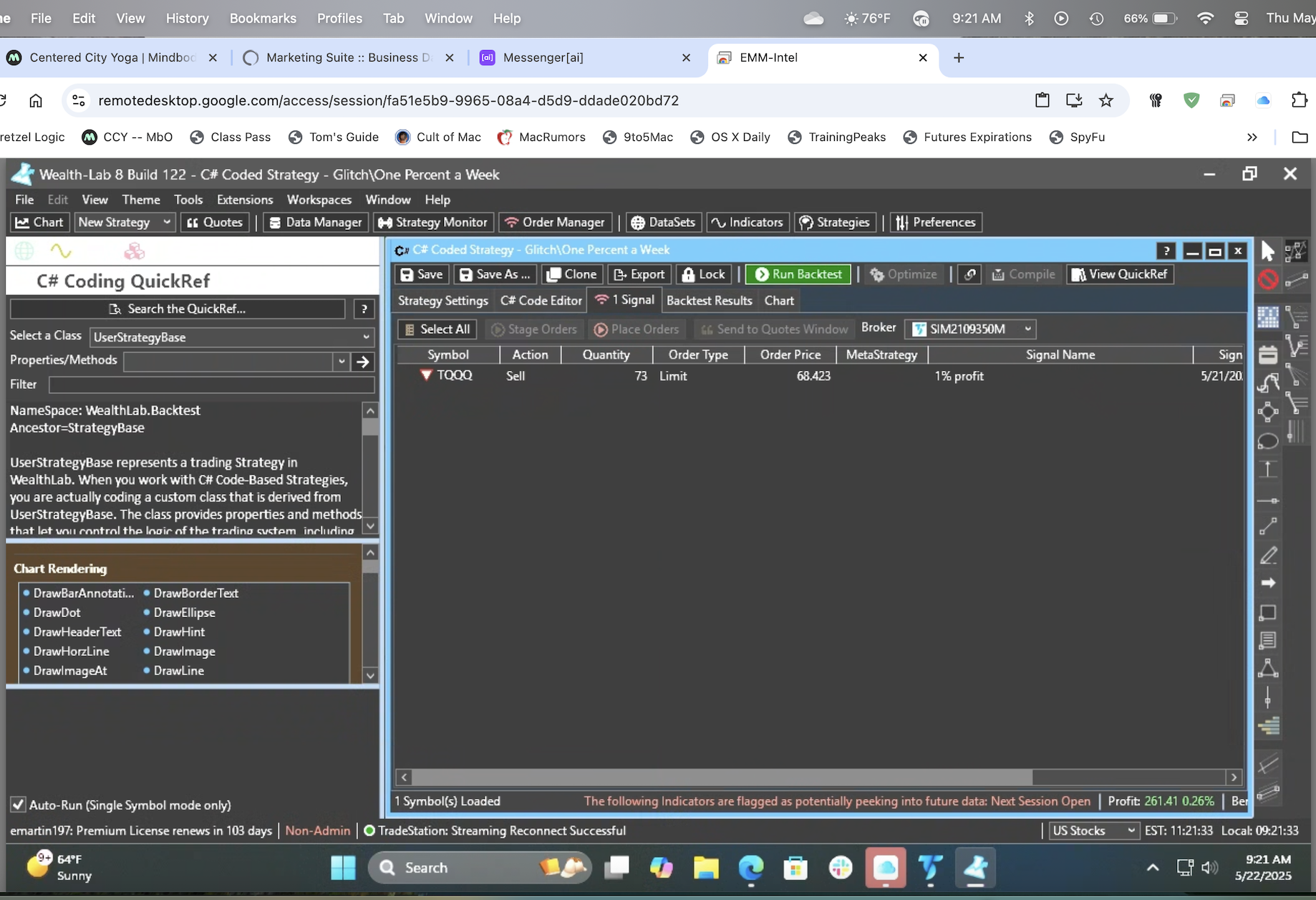This screenshot has width=1316, height=900.
Task: Click the green Run Backtest button
Action: (x=798, y=274)
